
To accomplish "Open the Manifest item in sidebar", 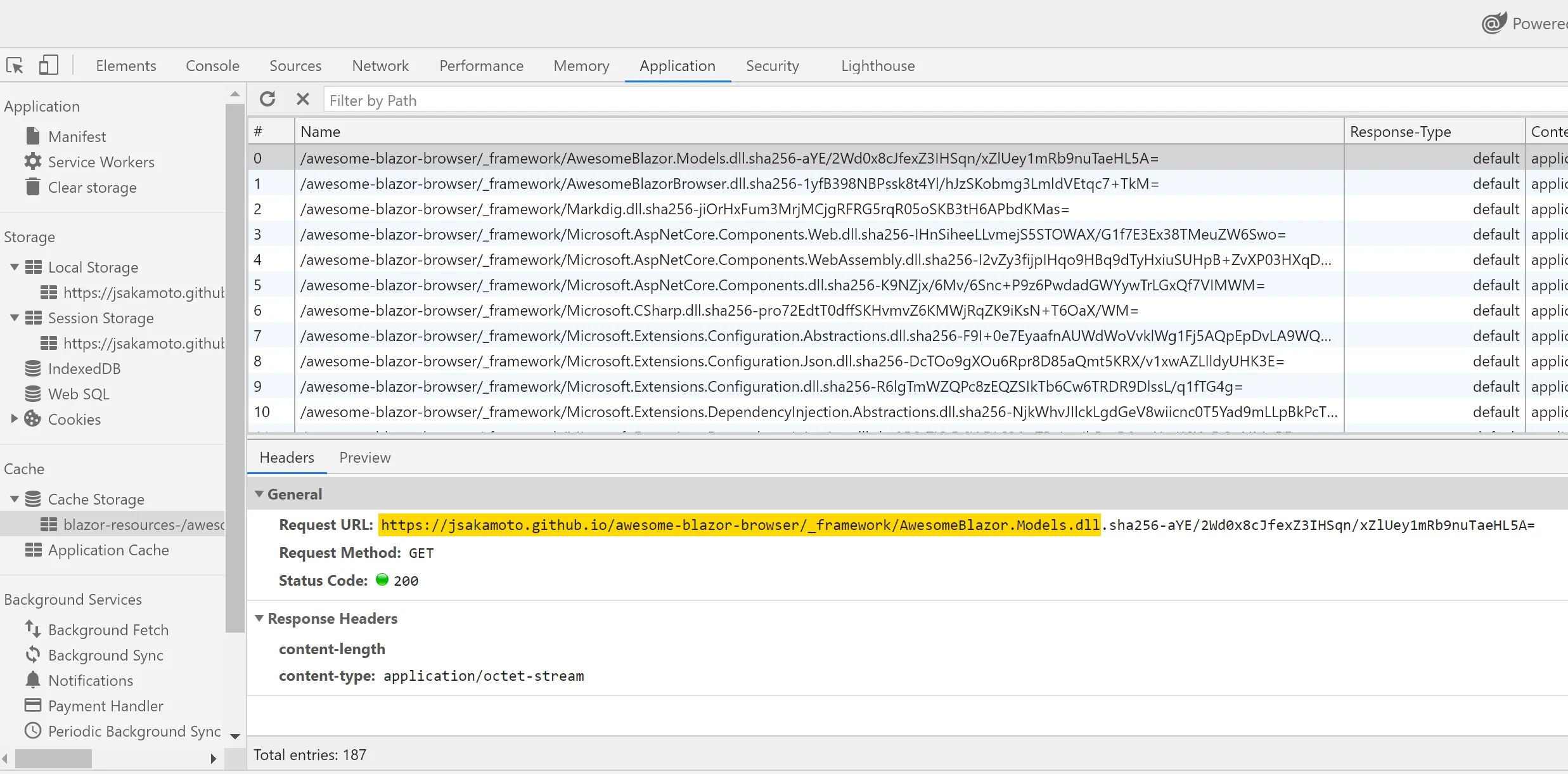I will pos(77,136).
